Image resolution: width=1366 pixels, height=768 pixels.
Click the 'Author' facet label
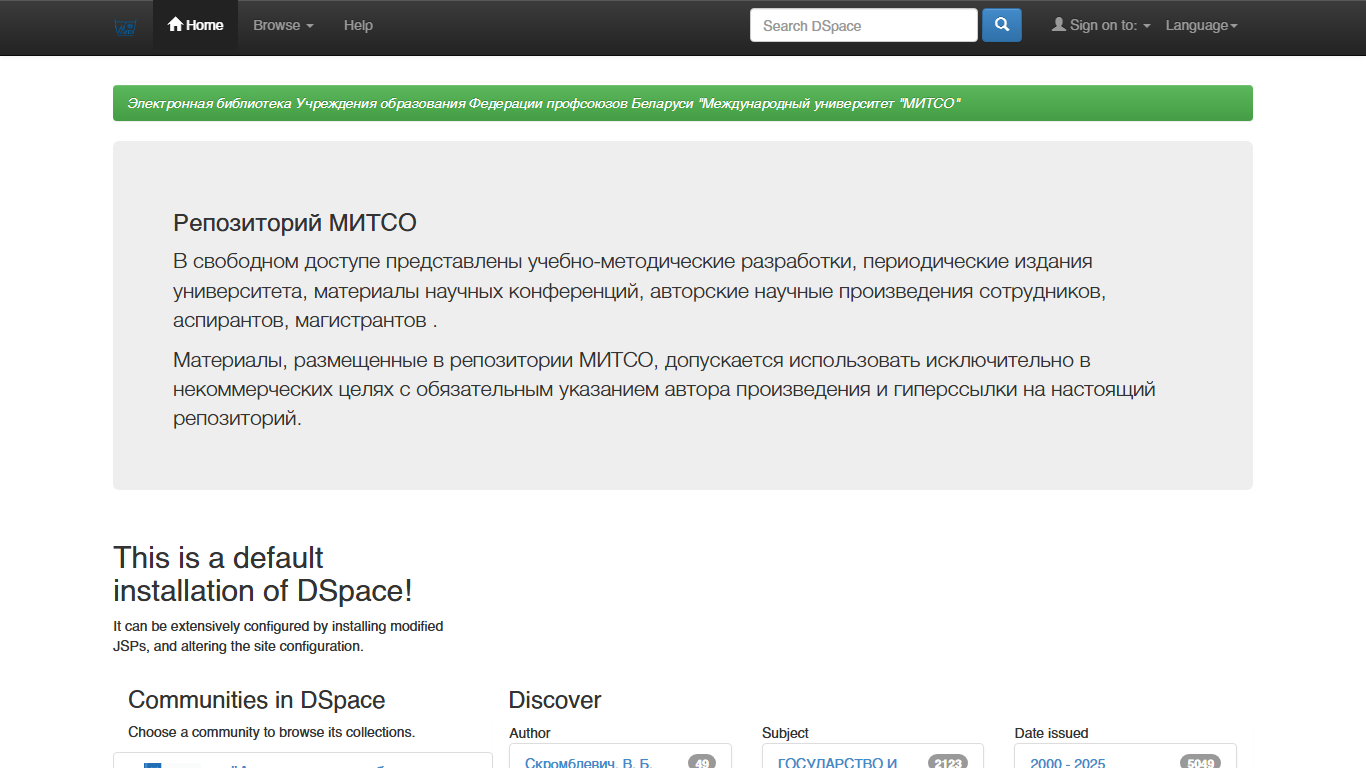pos(530,733)
